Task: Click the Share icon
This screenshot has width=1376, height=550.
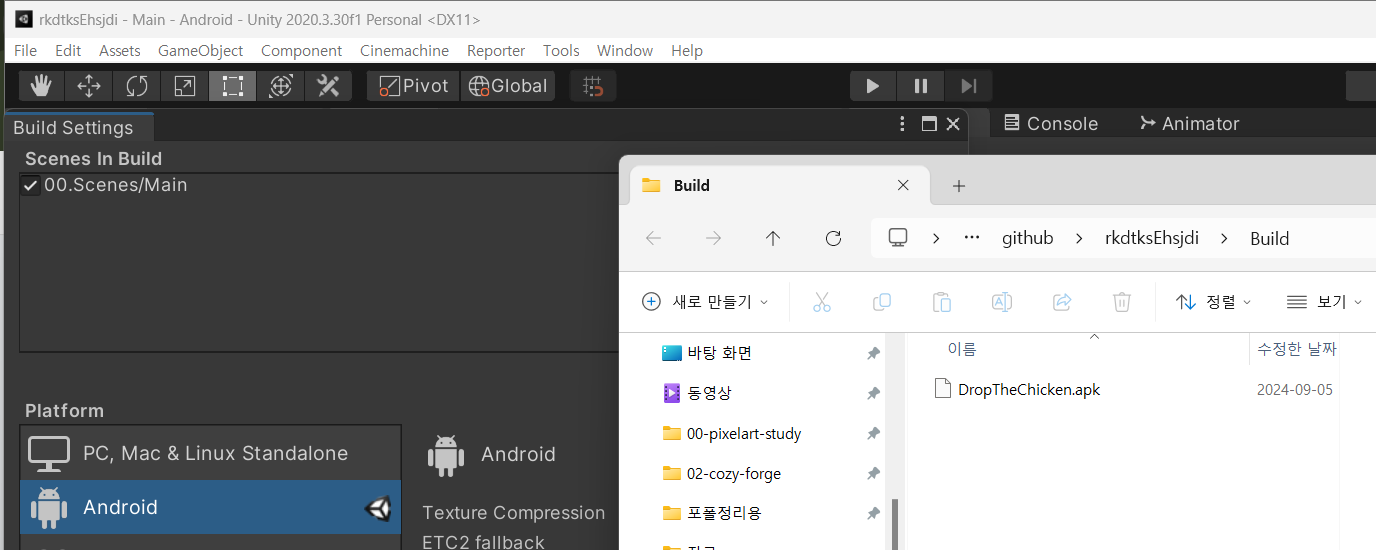Action: point(1062,301)
